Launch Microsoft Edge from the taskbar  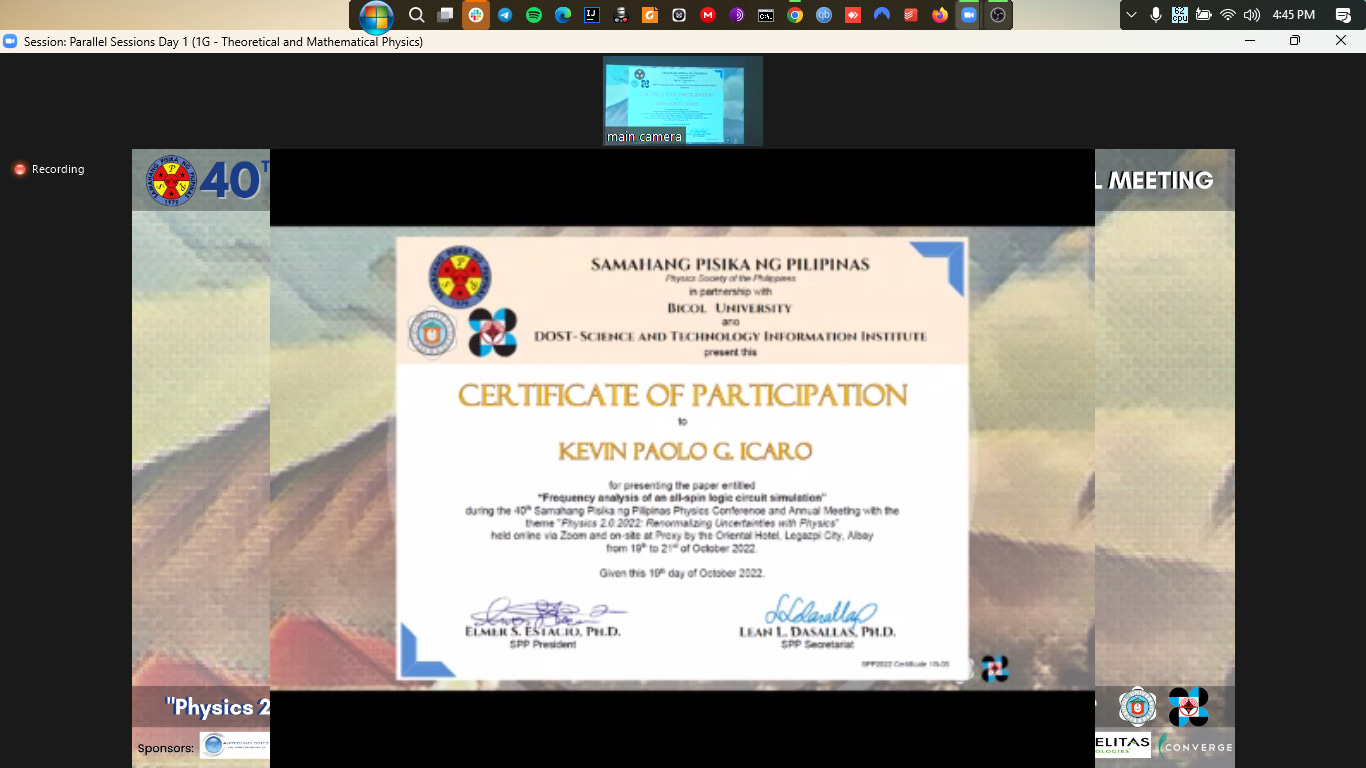click(565, 15)
